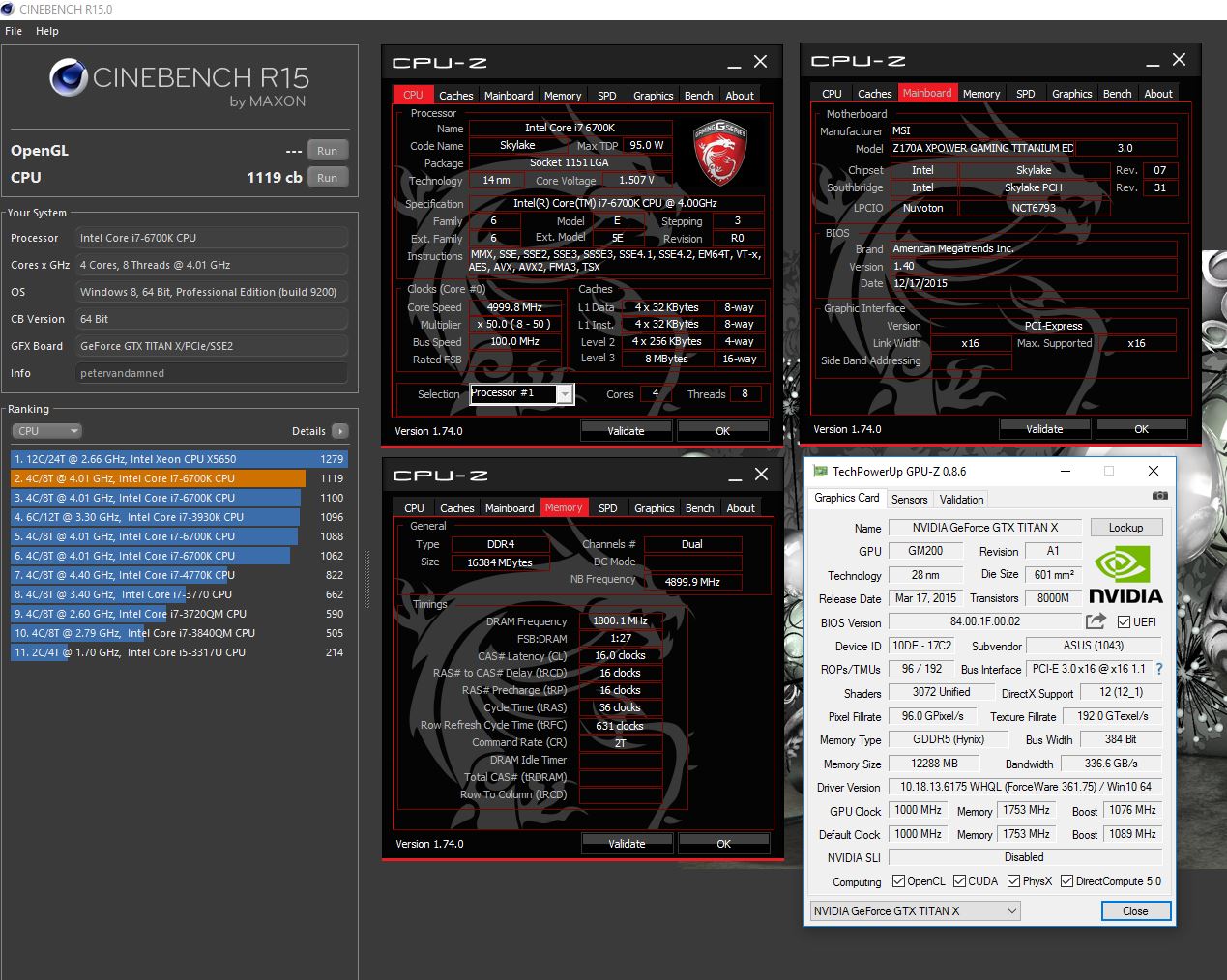The image size is (1227, 980).
Task: Minimize the GPU-Z window
Action: tap(1066, 471)
